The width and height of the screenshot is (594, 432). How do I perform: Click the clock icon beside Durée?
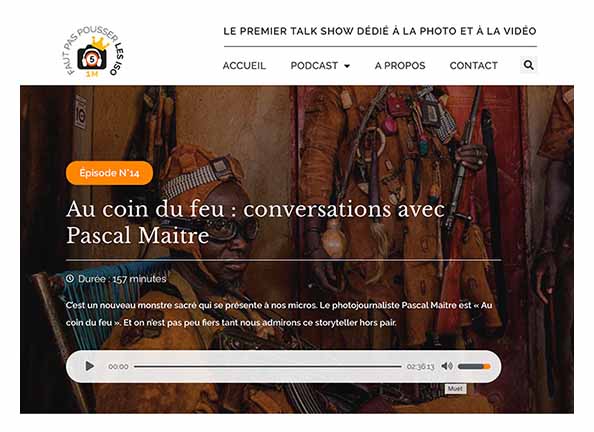[x=70, y=279]
